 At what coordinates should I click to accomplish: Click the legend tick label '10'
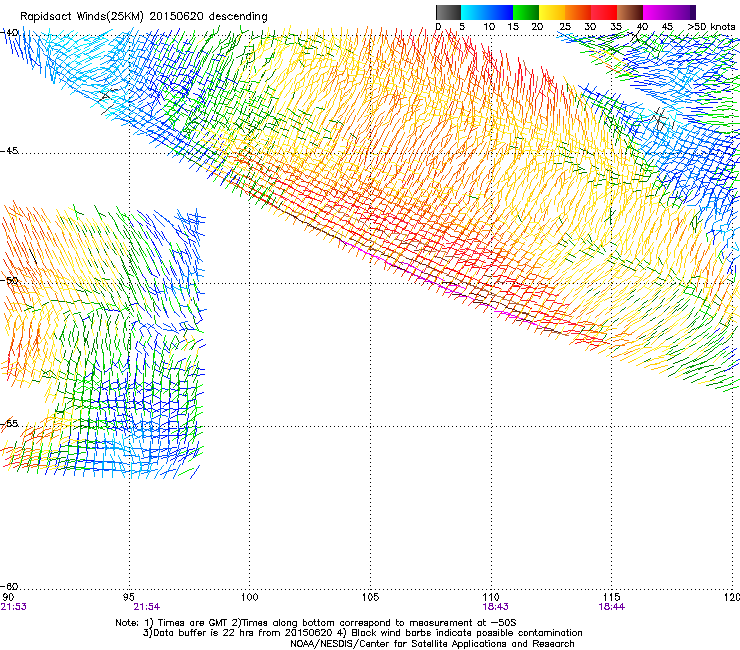[489, 27]
